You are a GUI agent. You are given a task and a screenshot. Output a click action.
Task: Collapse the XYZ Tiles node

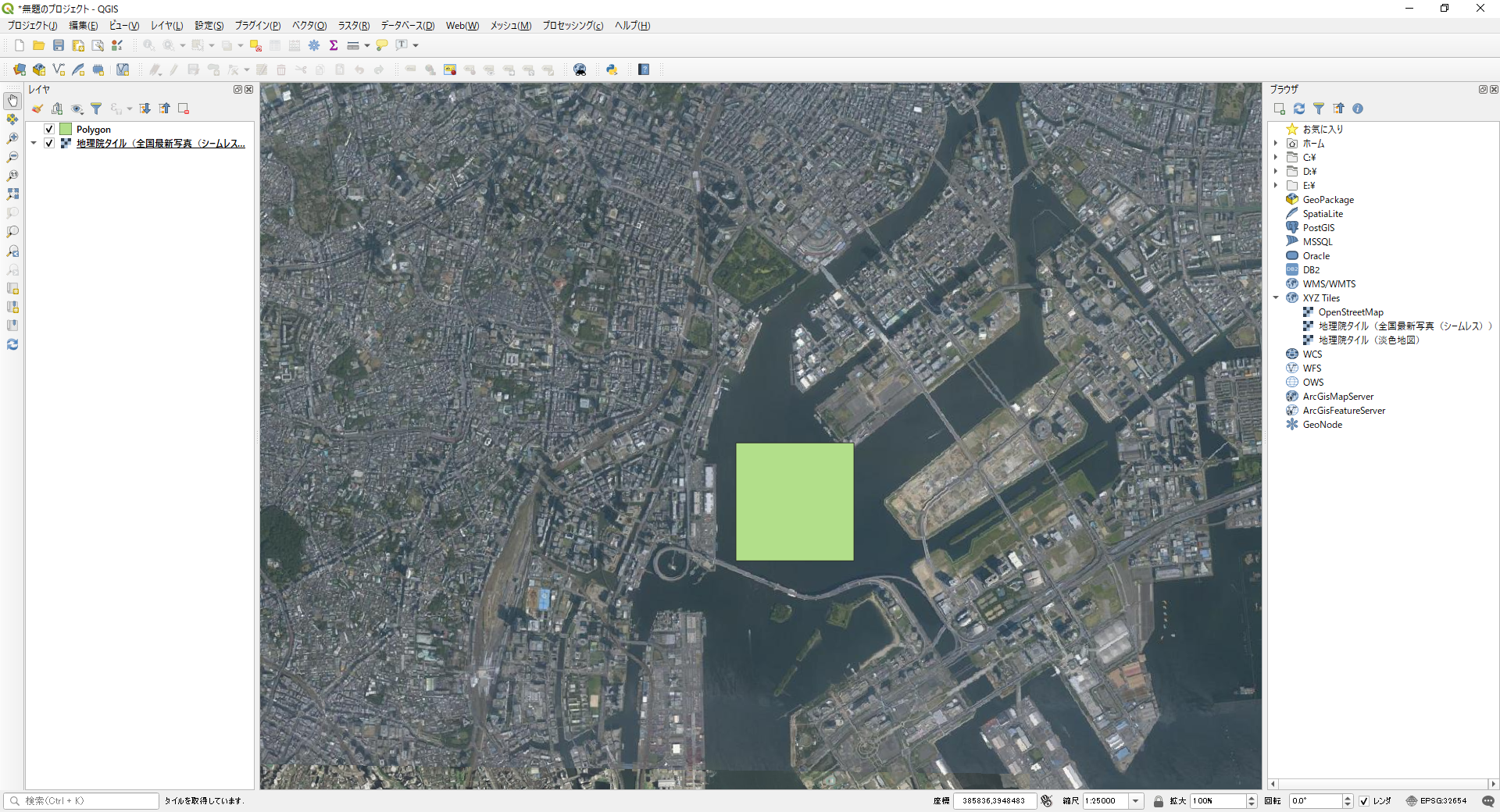pyautogui.click(x=1277, y=298)
